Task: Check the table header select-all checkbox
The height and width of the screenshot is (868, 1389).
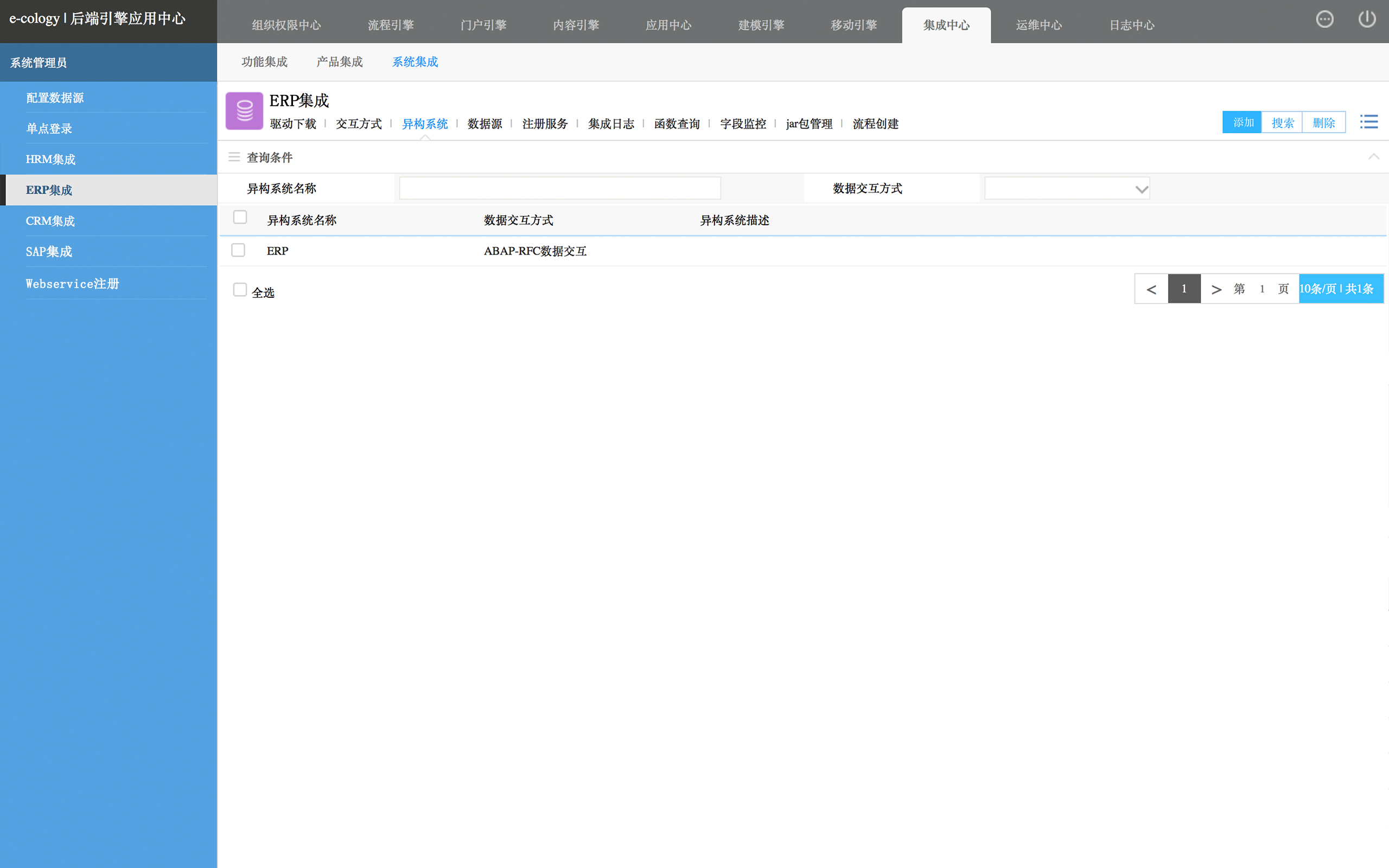Action: (240, 218)
